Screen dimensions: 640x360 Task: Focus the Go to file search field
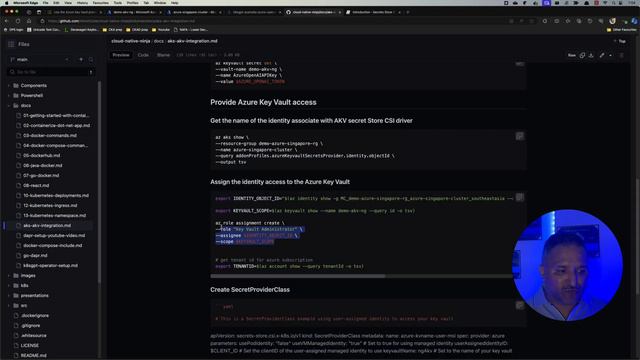51,72
